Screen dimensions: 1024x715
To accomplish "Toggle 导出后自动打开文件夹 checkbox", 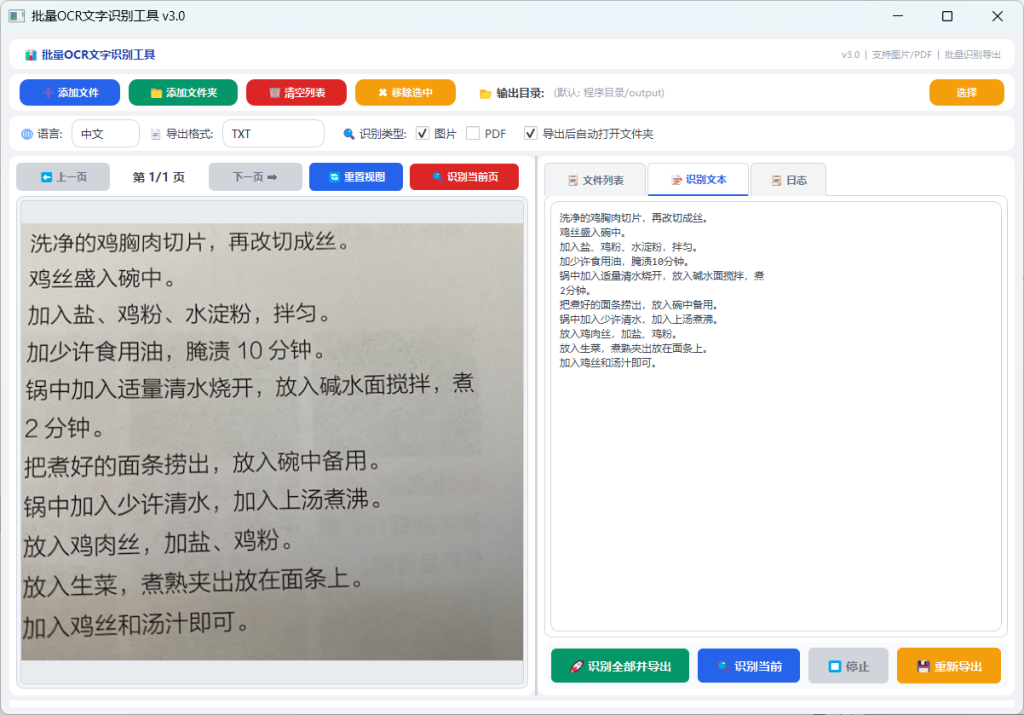I will point(530,134).
